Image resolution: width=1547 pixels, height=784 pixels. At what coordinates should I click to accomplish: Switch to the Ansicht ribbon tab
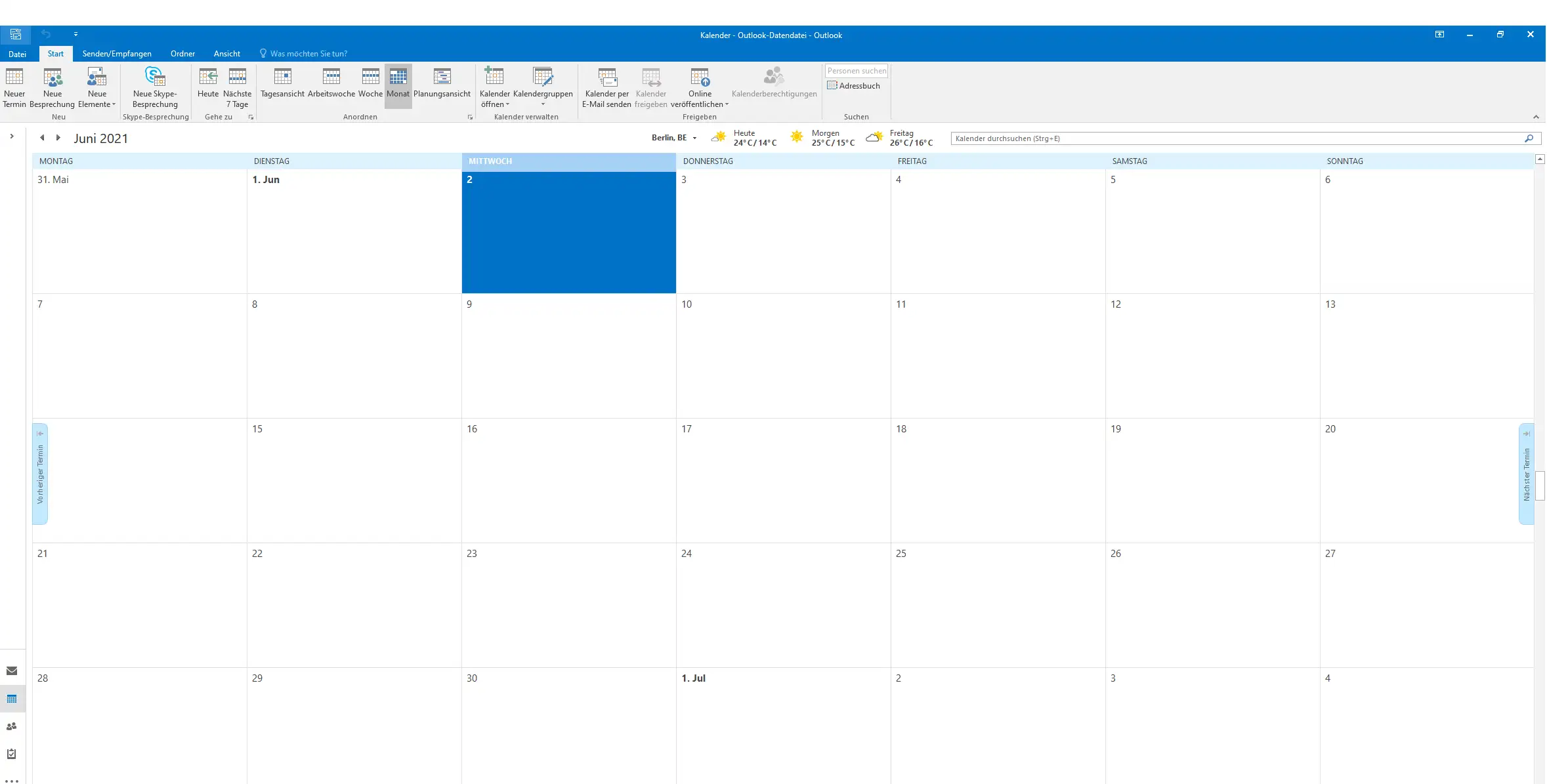pos(226,54)
